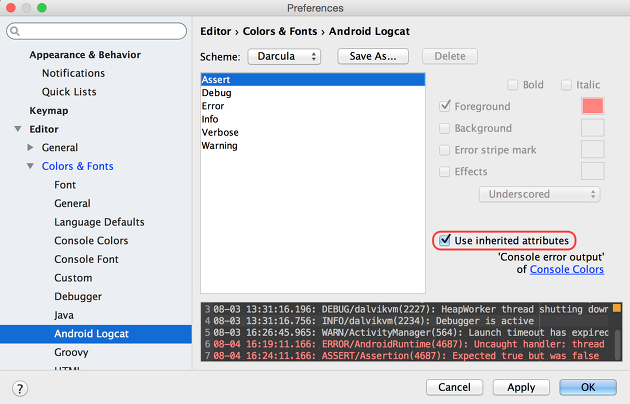Screen dimensions: 630x404
Task: Click the ASSERT/Assertion preview log line
Action: coord(406,356)
